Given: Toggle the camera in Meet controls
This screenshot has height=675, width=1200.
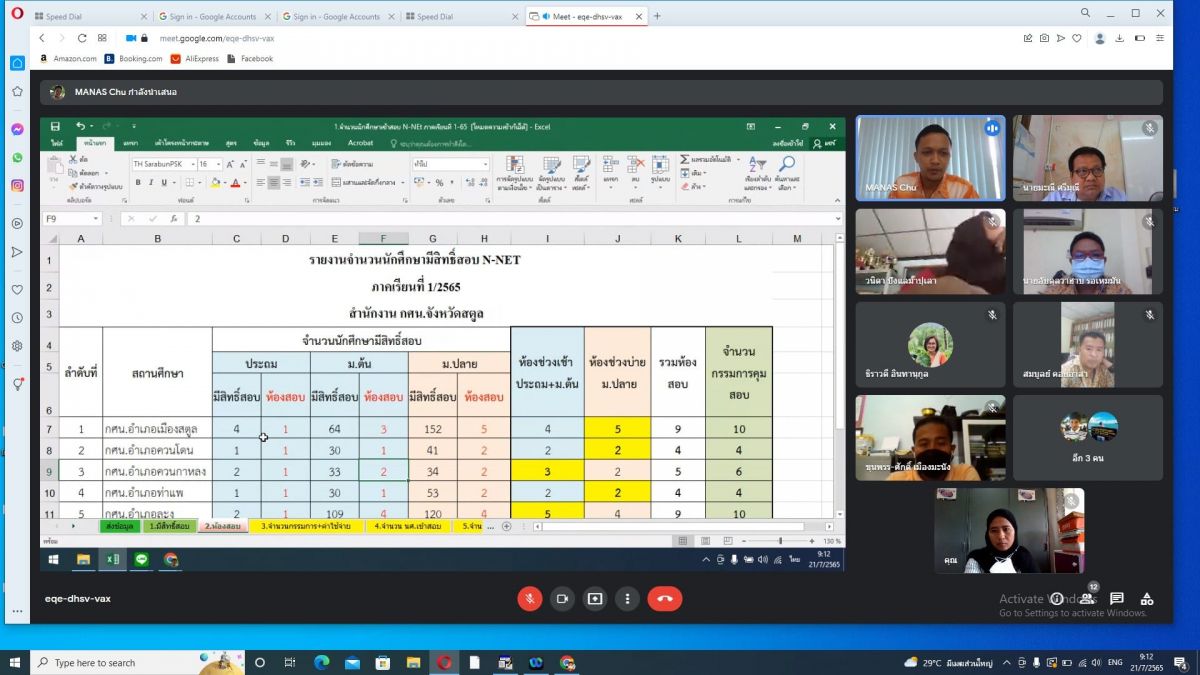Looking at the screenshot, I should pos(562,598).
